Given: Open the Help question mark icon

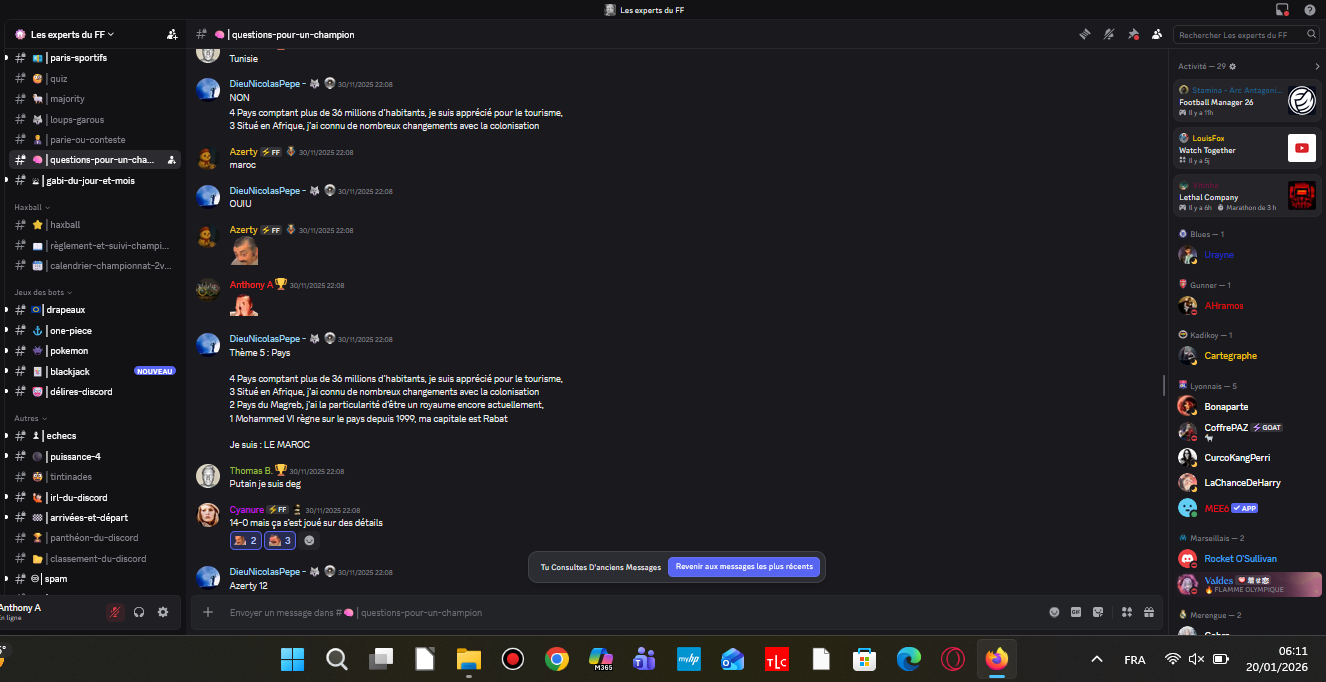Looking at the screenshot, I should tap(1309, 9).
